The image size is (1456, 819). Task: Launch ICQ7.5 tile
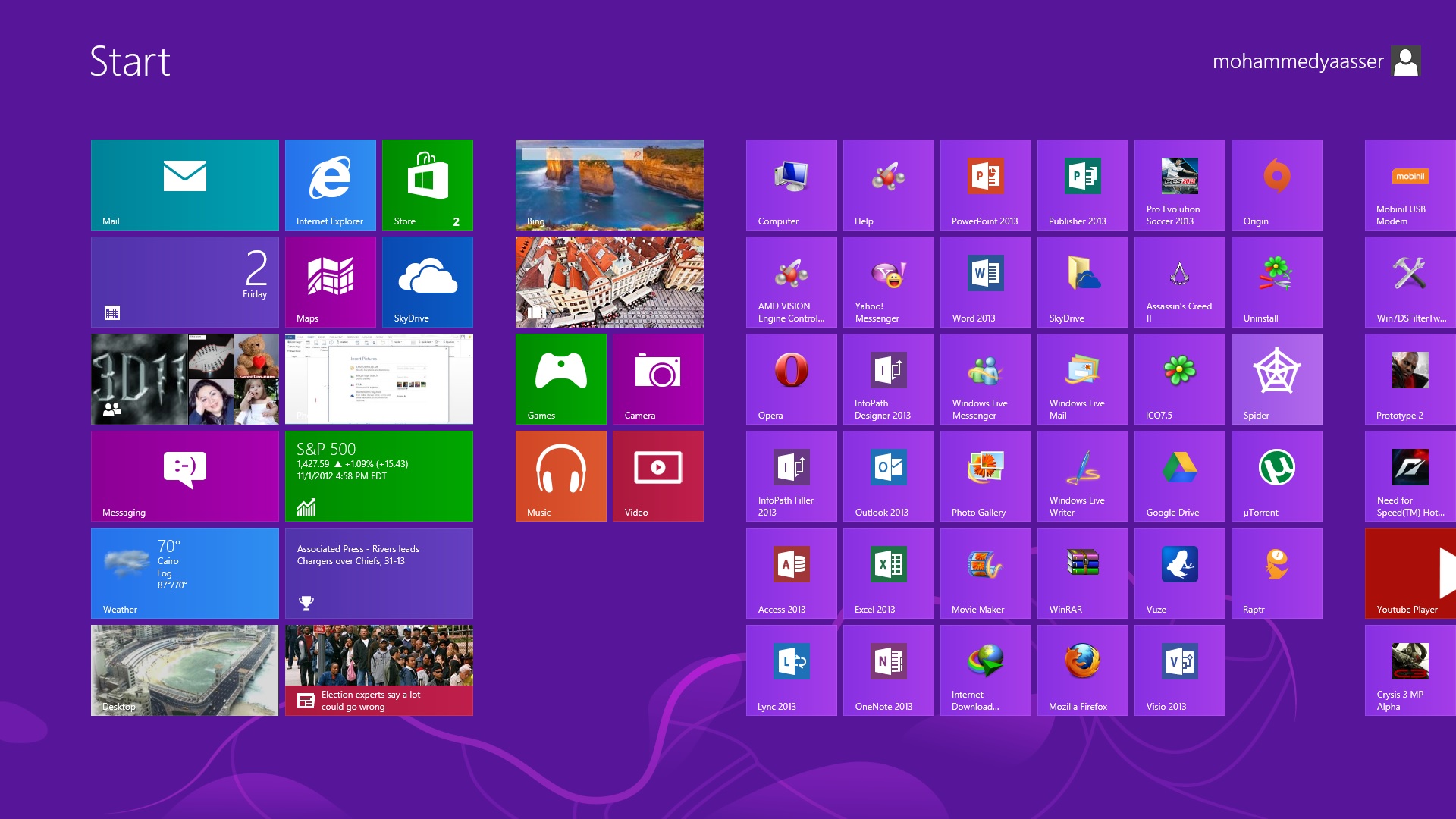(1180, 379)
